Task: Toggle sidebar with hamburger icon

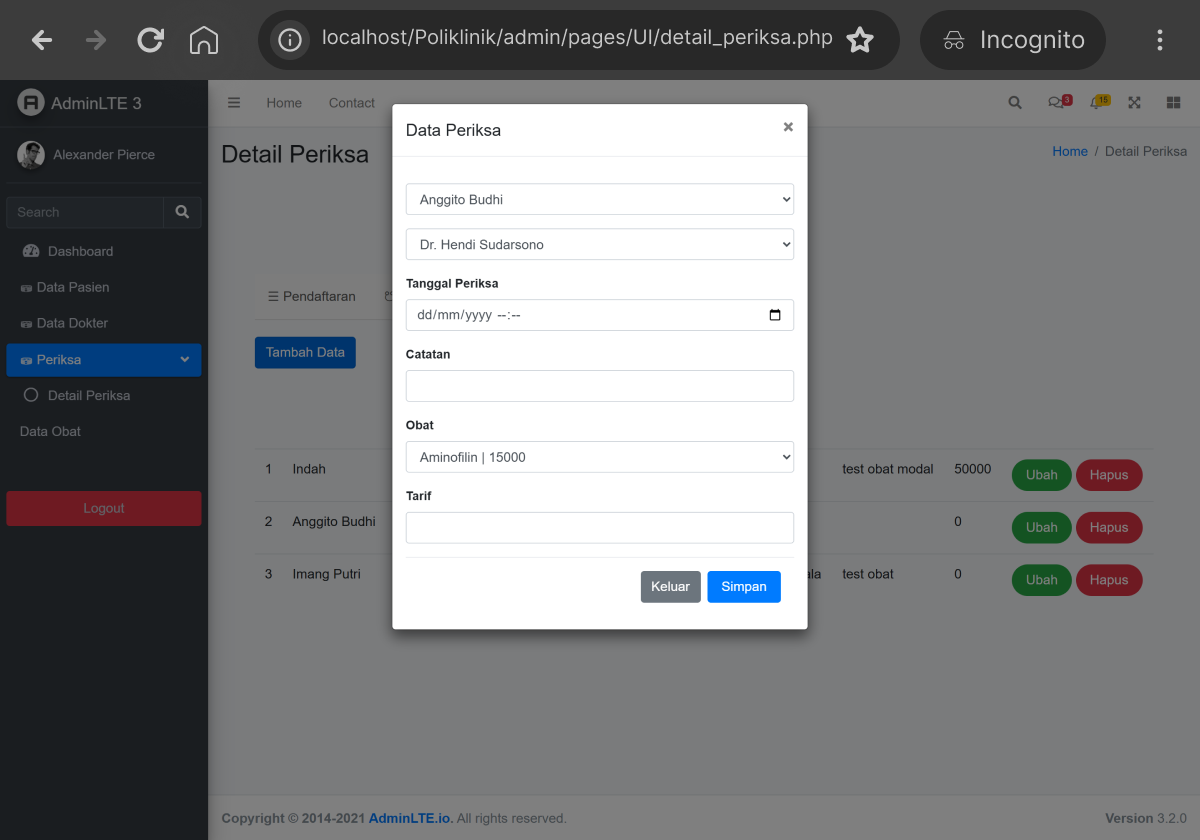Action: pyautogui.click(x=234, y=103)
